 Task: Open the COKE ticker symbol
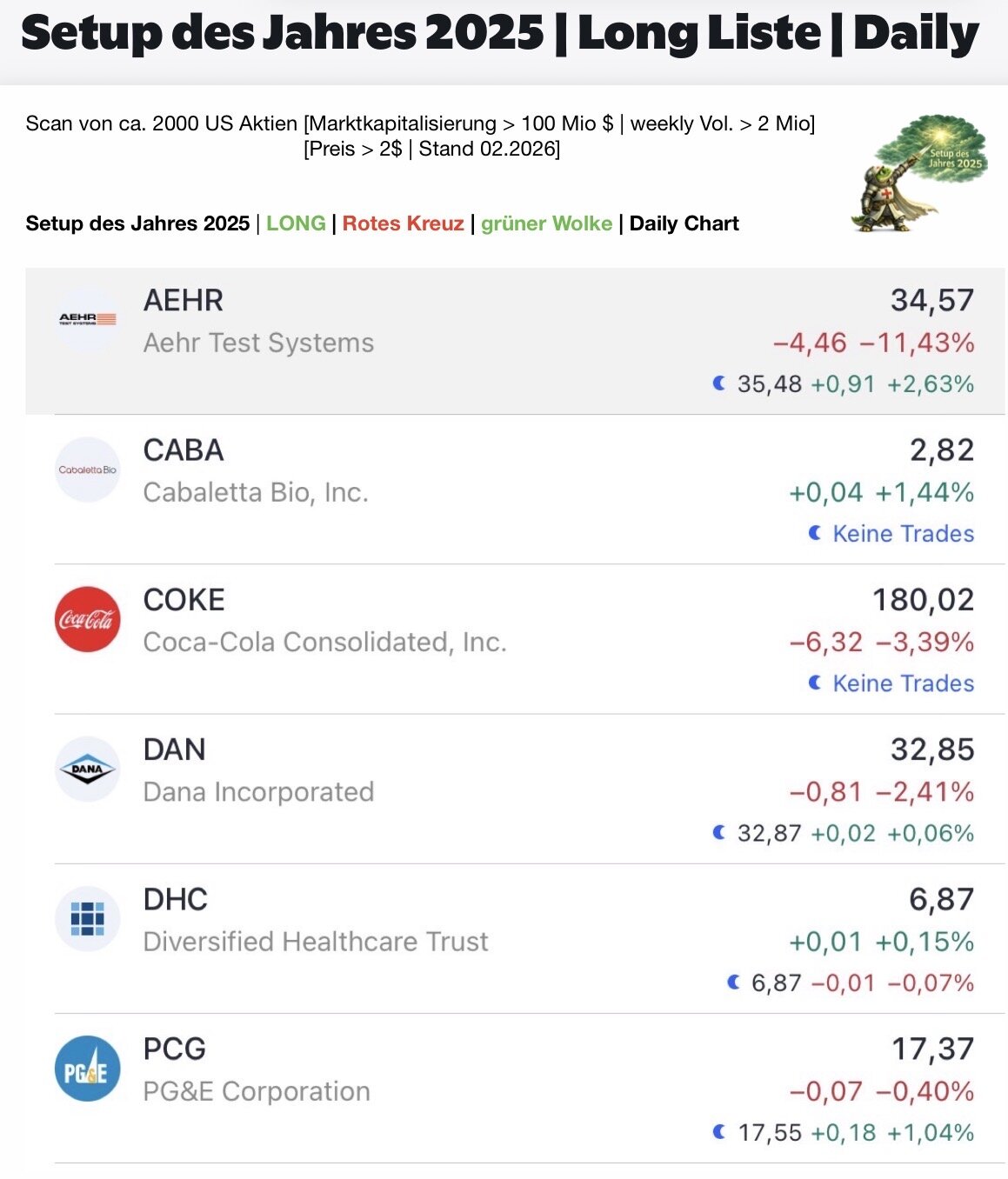pos(184,600)
